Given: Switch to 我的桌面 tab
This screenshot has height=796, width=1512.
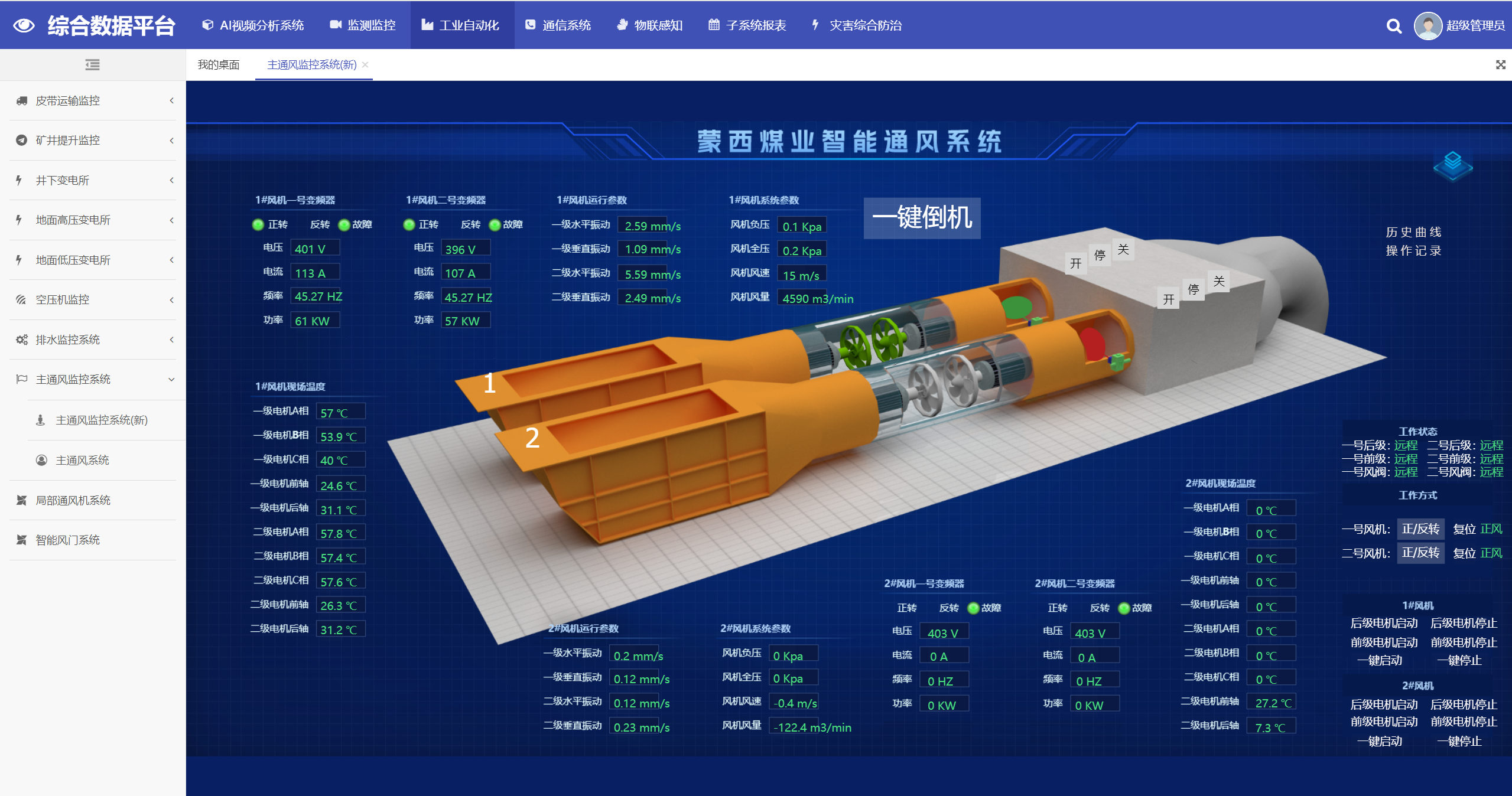Looking at the screenshot, I should 218,65.
